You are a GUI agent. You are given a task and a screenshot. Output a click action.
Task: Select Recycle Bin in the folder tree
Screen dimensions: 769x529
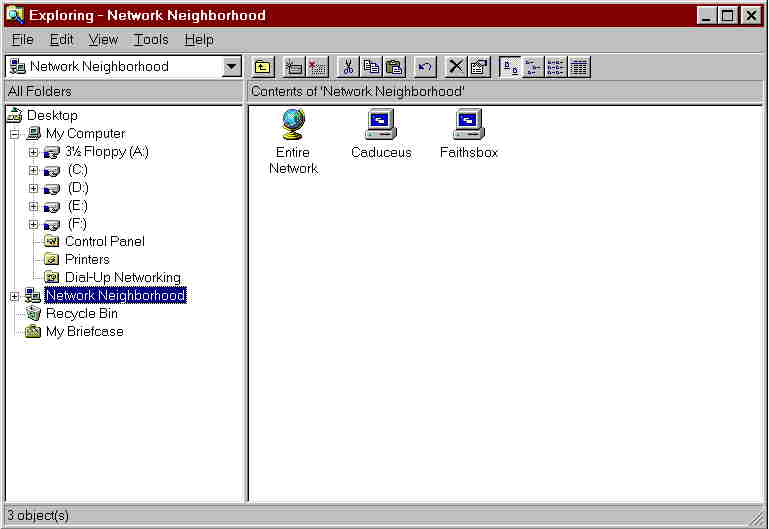[x=81, y=314]
